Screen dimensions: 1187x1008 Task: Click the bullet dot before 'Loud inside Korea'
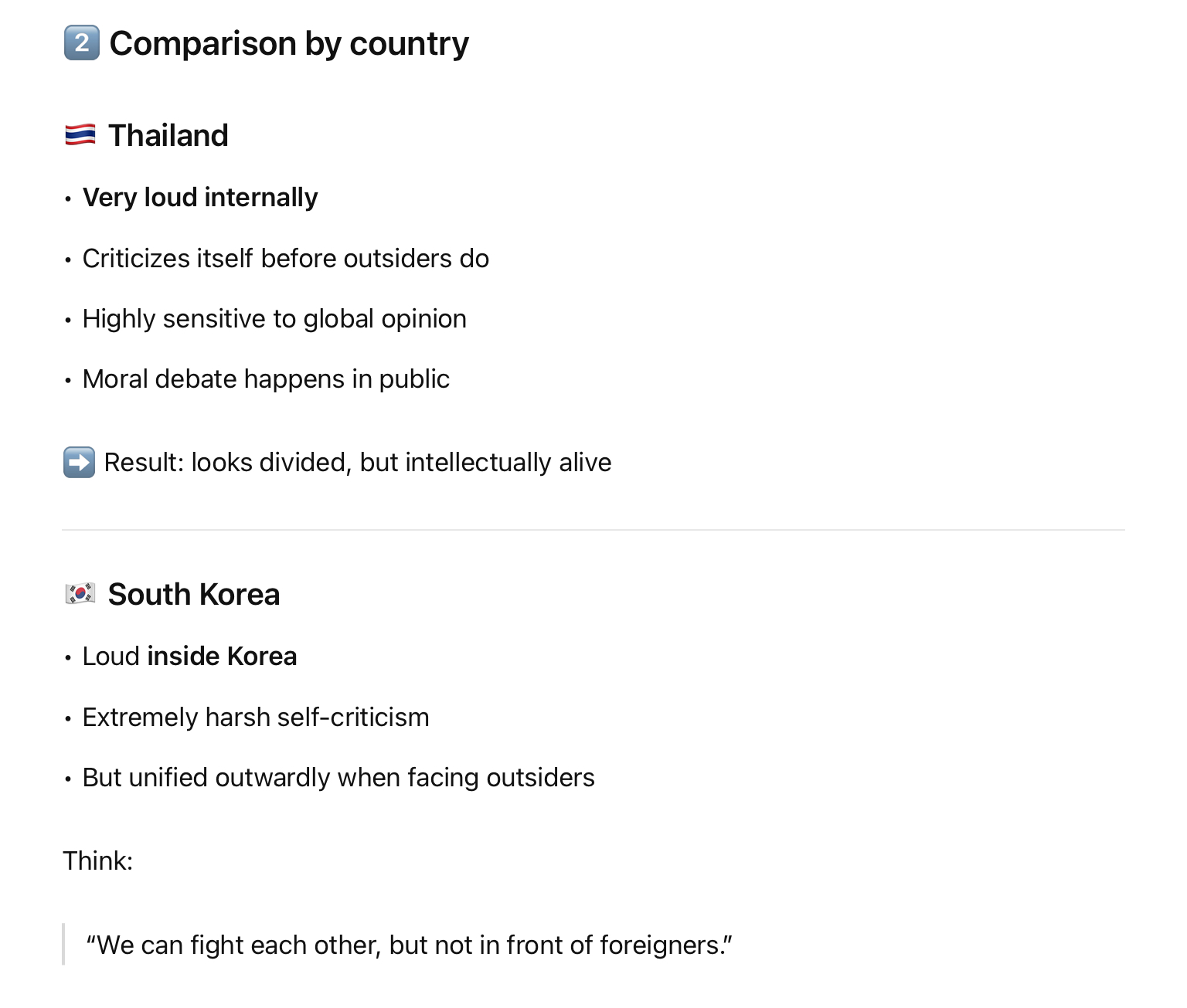pos(68,658)
